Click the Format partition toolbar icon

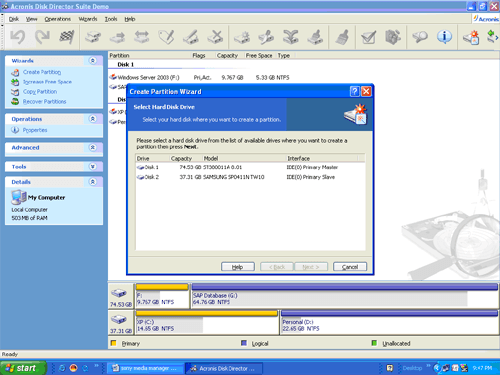[191, 37]
